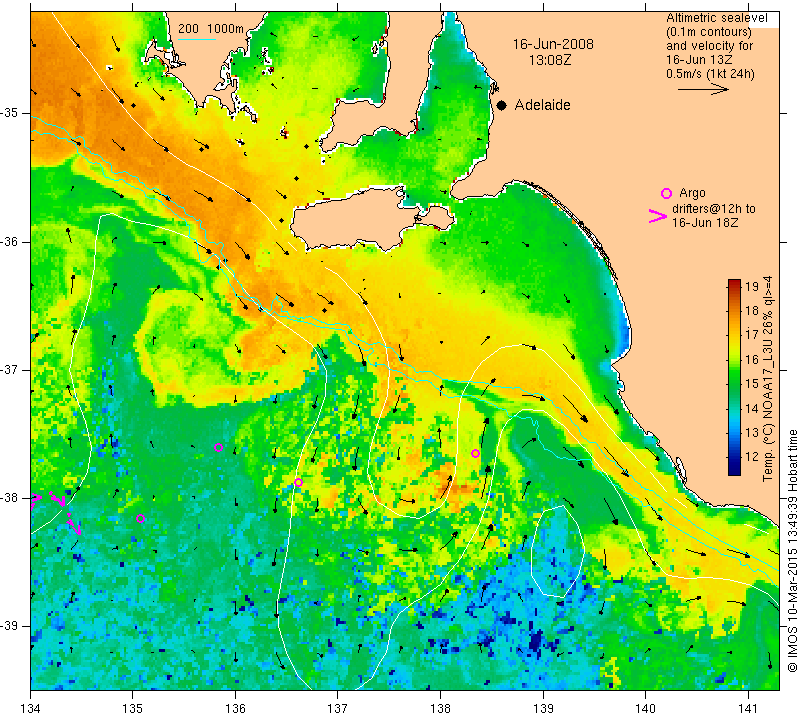Image resolution: width=800 pixels, height=720 pixels.
Task: Click the -37 latitude axis label
Action: coord(10,369)
